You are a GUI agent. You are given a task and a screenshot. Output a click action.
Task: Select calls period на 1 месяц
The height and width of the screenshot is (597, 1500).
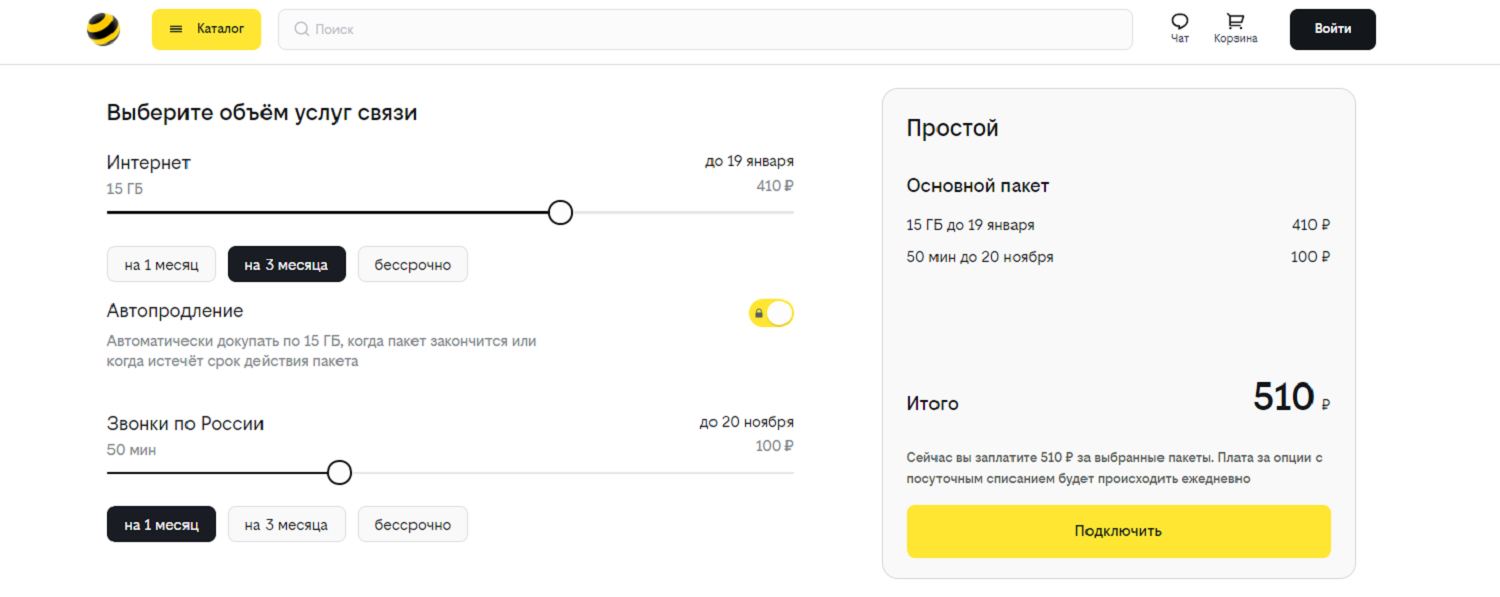point(161,524)
